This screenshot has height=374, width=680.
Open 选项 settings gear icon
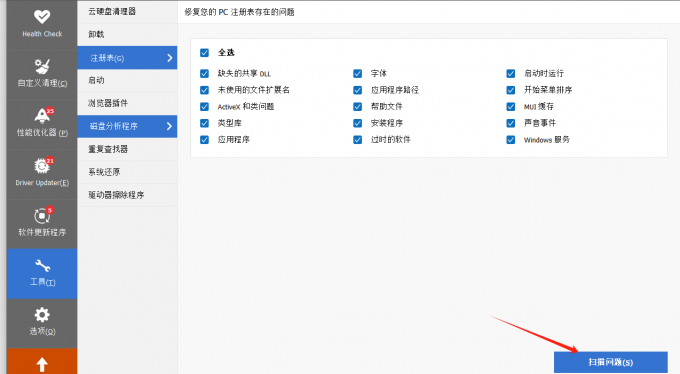pos(42,315)
